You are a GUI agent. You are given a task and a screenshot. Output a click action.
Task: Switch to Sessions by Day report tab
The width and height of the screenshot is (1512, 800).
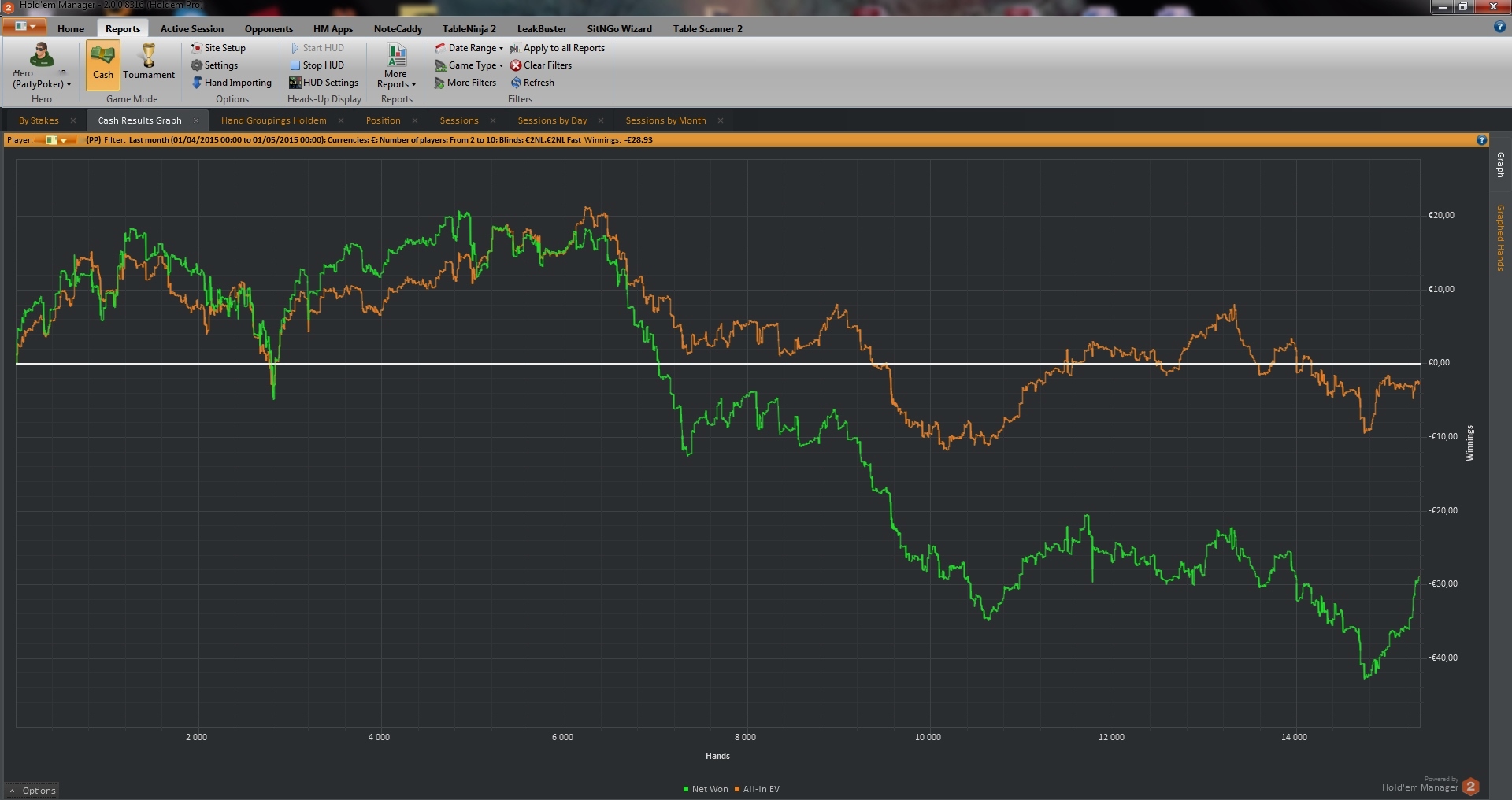pyautogui.click(x=552, y=120)
